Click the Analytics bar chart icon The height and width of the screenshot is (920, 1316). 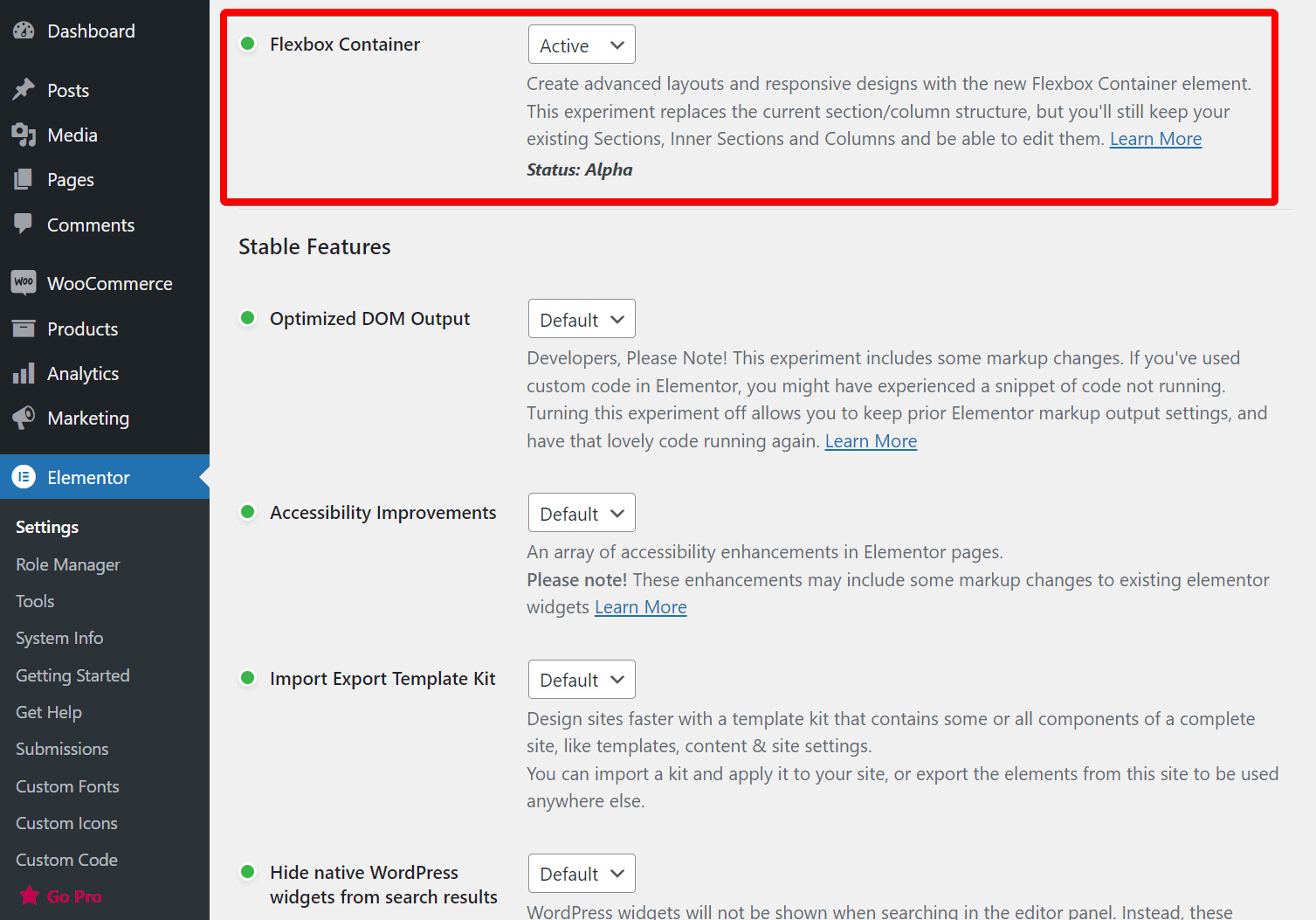pyautogui.click(x=24, y=373)
